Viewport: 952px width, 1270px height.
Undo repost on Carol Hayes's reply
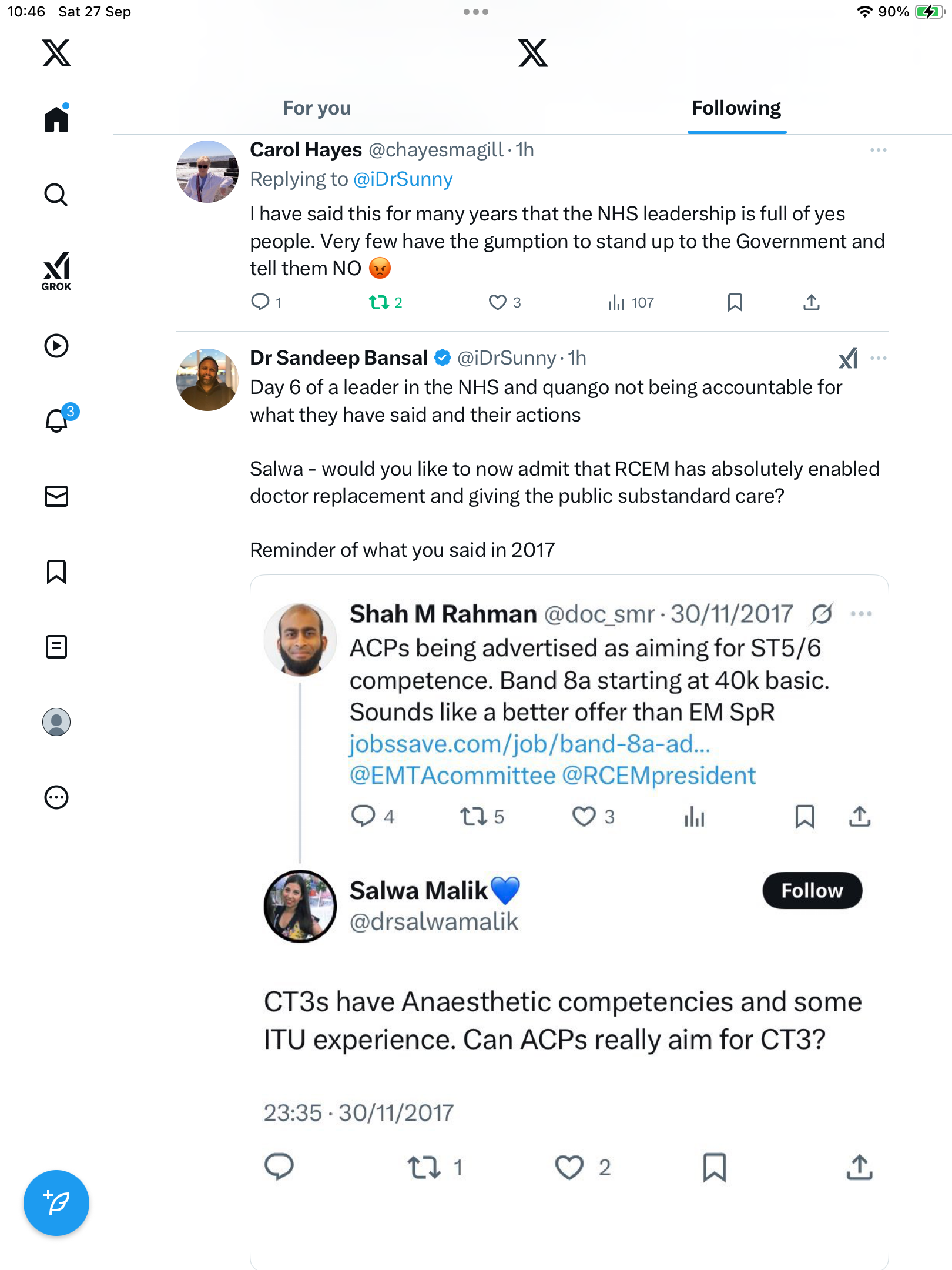point(379,302)
